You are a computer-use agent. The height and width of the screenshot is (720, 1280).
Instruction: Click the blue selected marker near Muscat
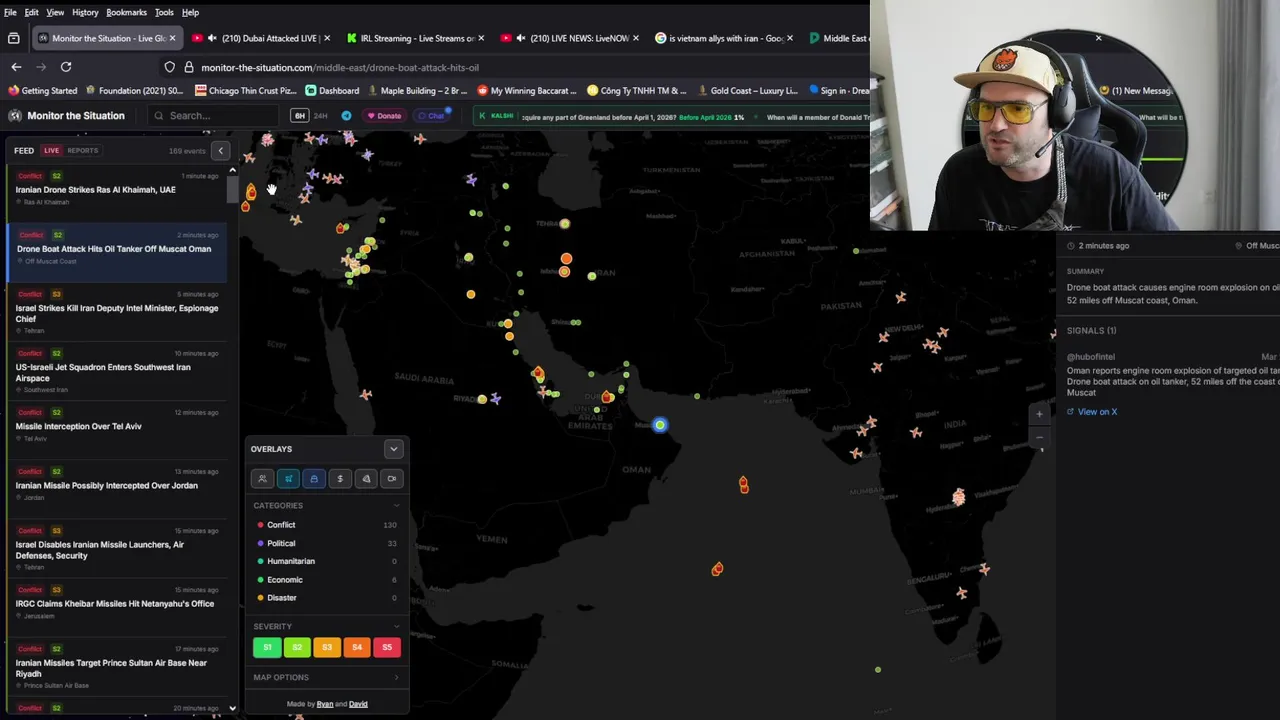(660, 425)
